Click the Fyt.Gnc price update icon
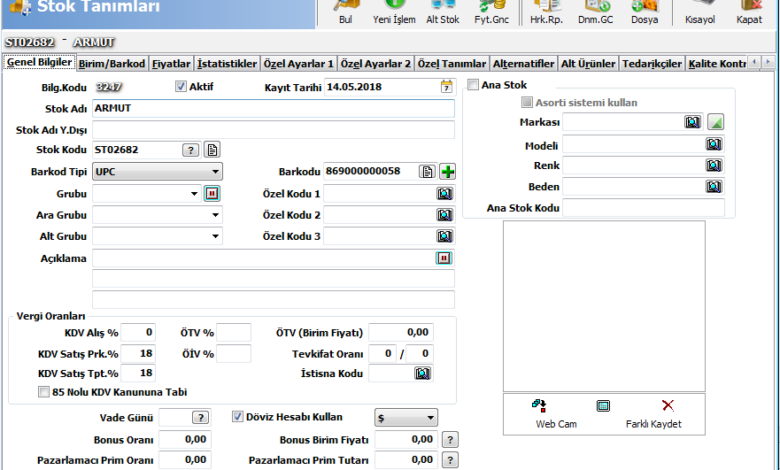Screen dimensions: 780x470 [x=491, y=12]
